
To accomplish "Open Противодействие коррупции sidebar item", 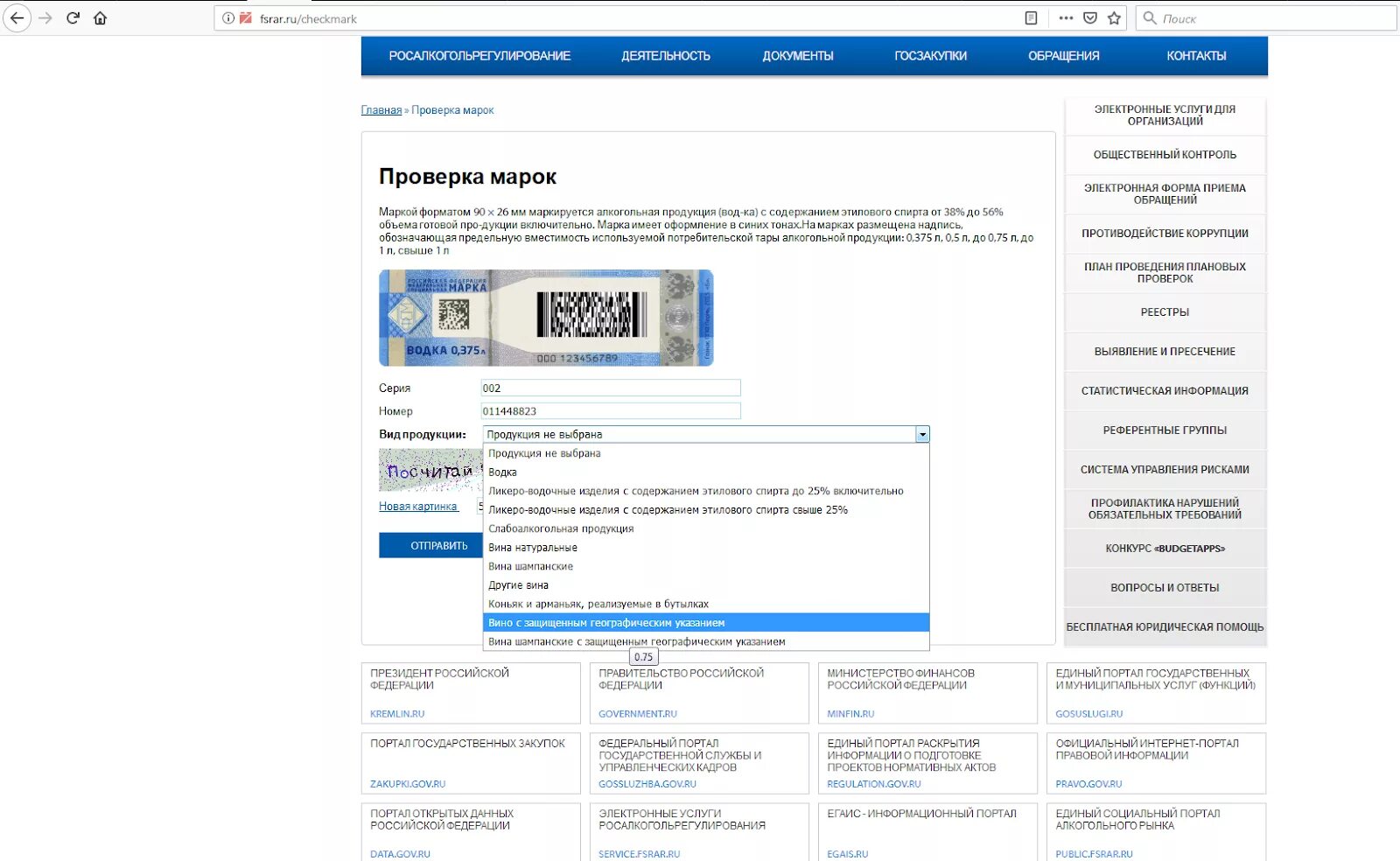I will pyautogui.click(x=1165, y=234).
